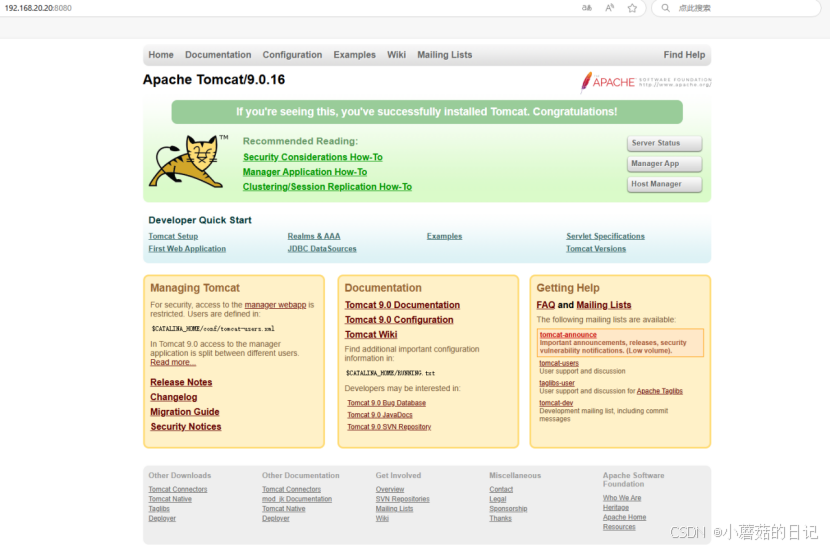This screenshot has width=830, height=548.
Task: Open Clustering/Session Replication How-To link
Action: click(x=327, y=187)
